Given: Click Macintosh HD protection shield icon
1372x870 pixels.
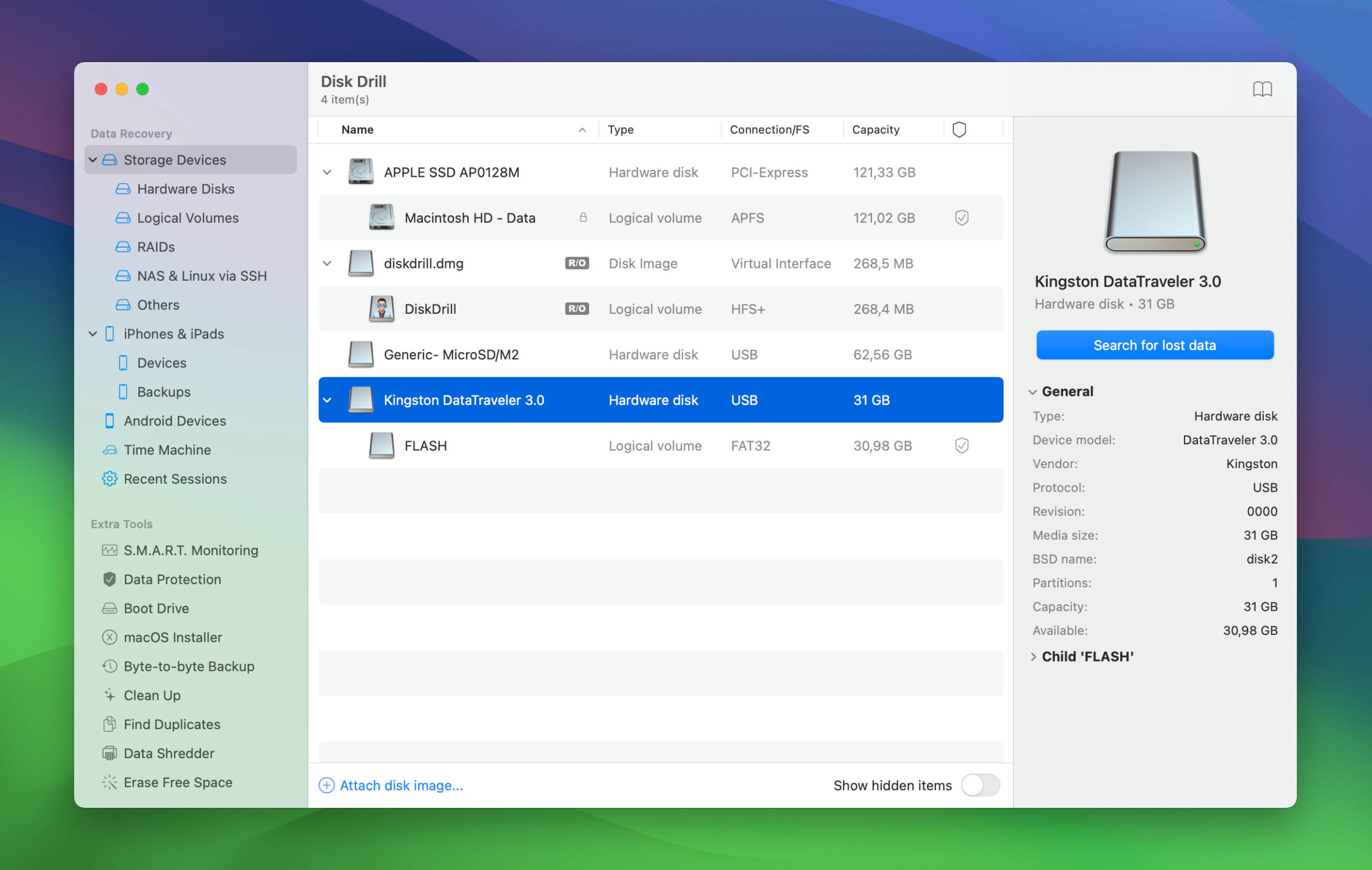Looking at the screenshot, I should [961, 217].
